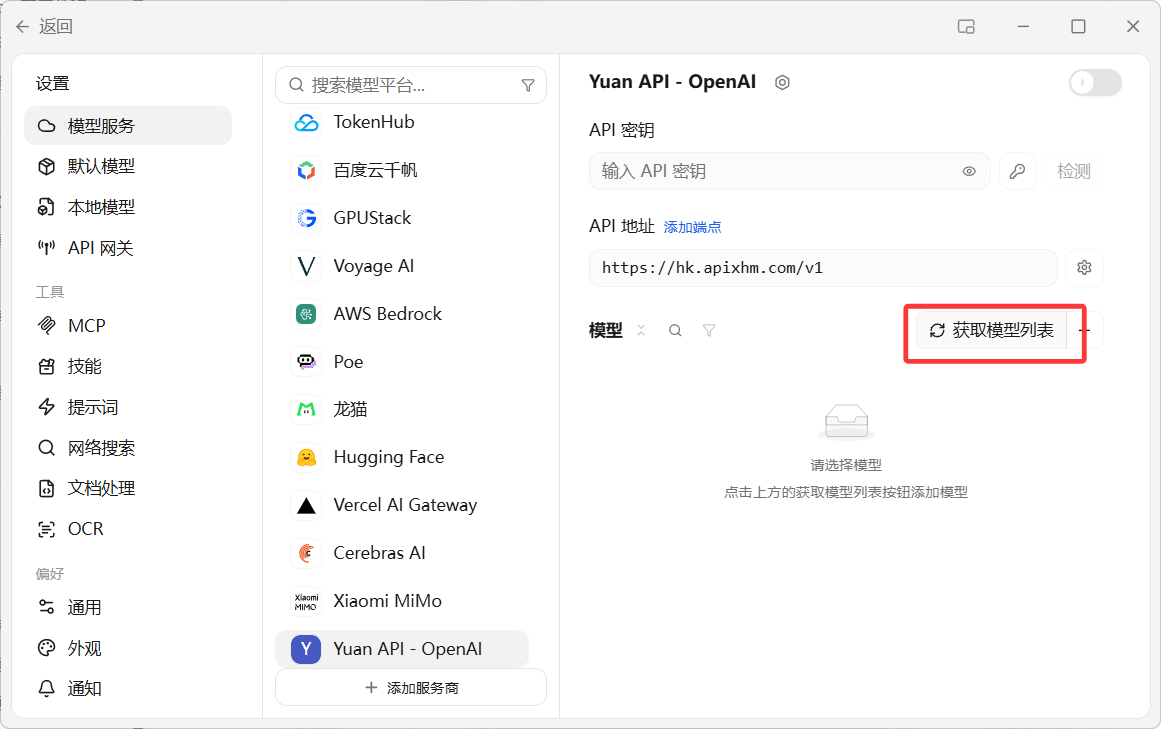Click the picture-in-picture window icon in title bar
This screenshot has width=1161, height=729.
966,27
